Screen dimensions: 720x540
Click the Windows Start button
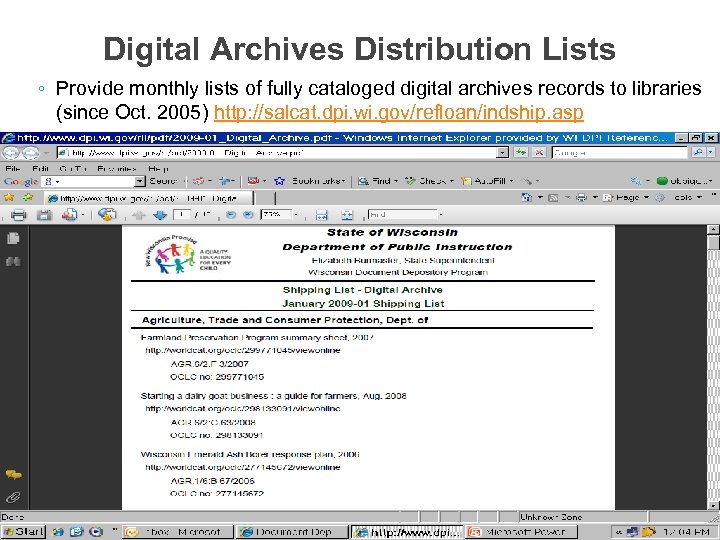click(x=23, y=532)
